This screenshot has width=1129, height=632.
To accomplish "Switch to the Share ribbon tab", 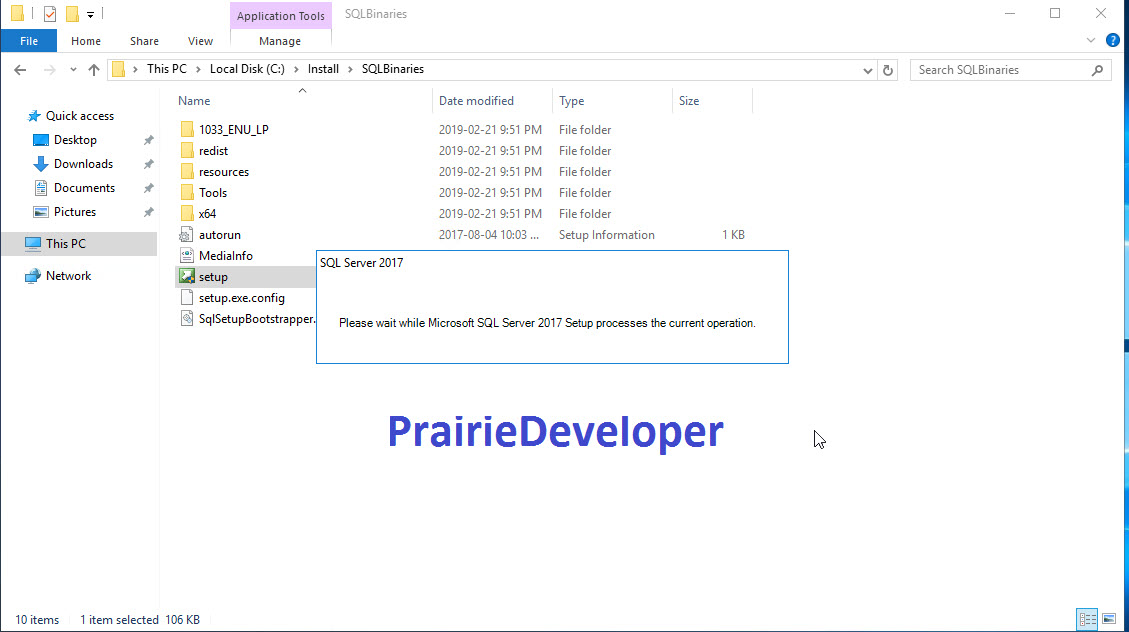I will click(144, 41).
